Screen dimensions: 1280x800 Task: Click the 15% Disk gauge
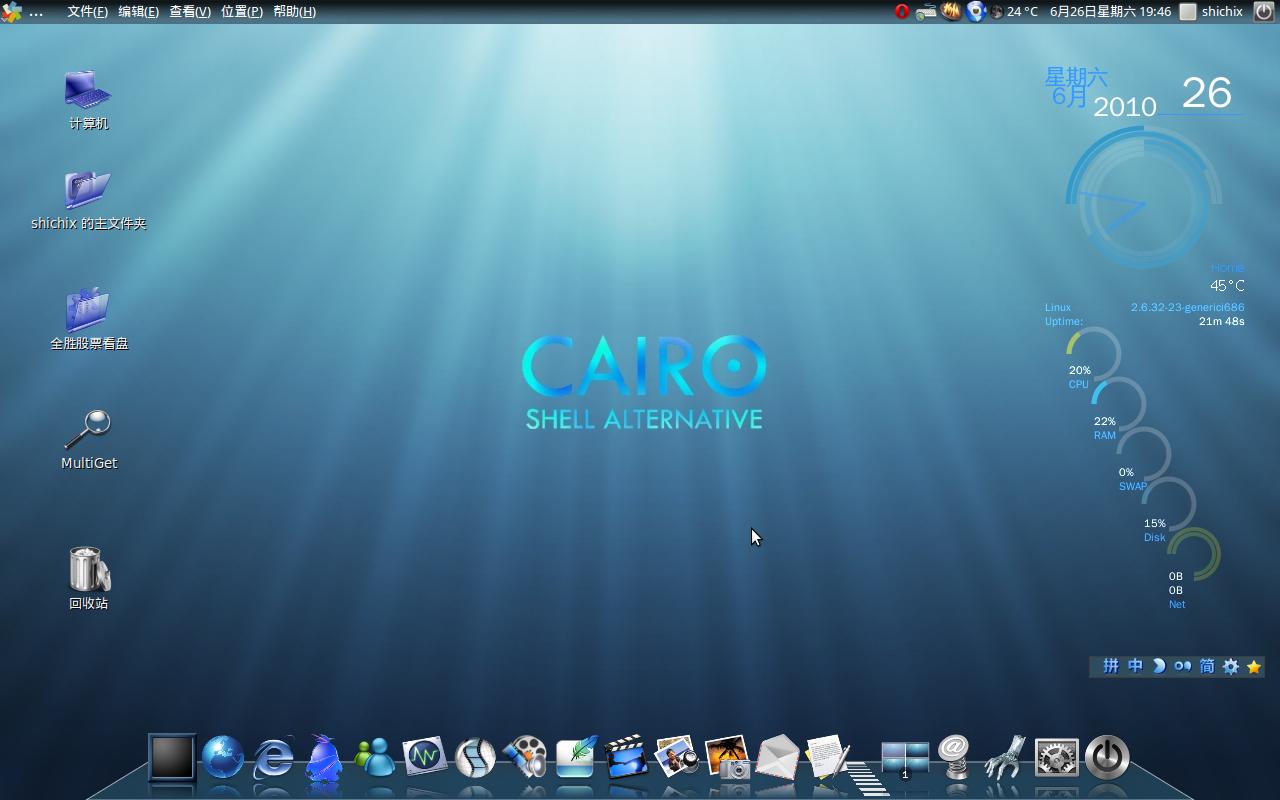(x=1168, y=512)
